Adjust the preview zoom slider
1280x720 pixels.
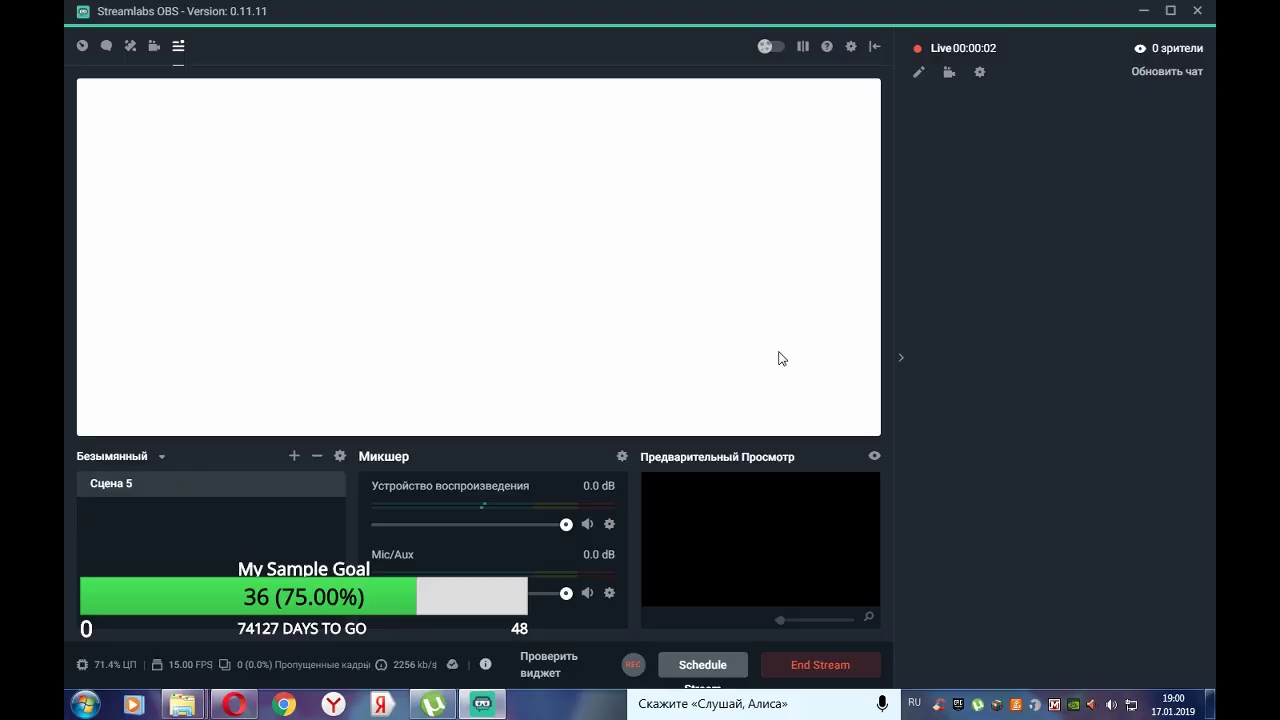point(814,620)
